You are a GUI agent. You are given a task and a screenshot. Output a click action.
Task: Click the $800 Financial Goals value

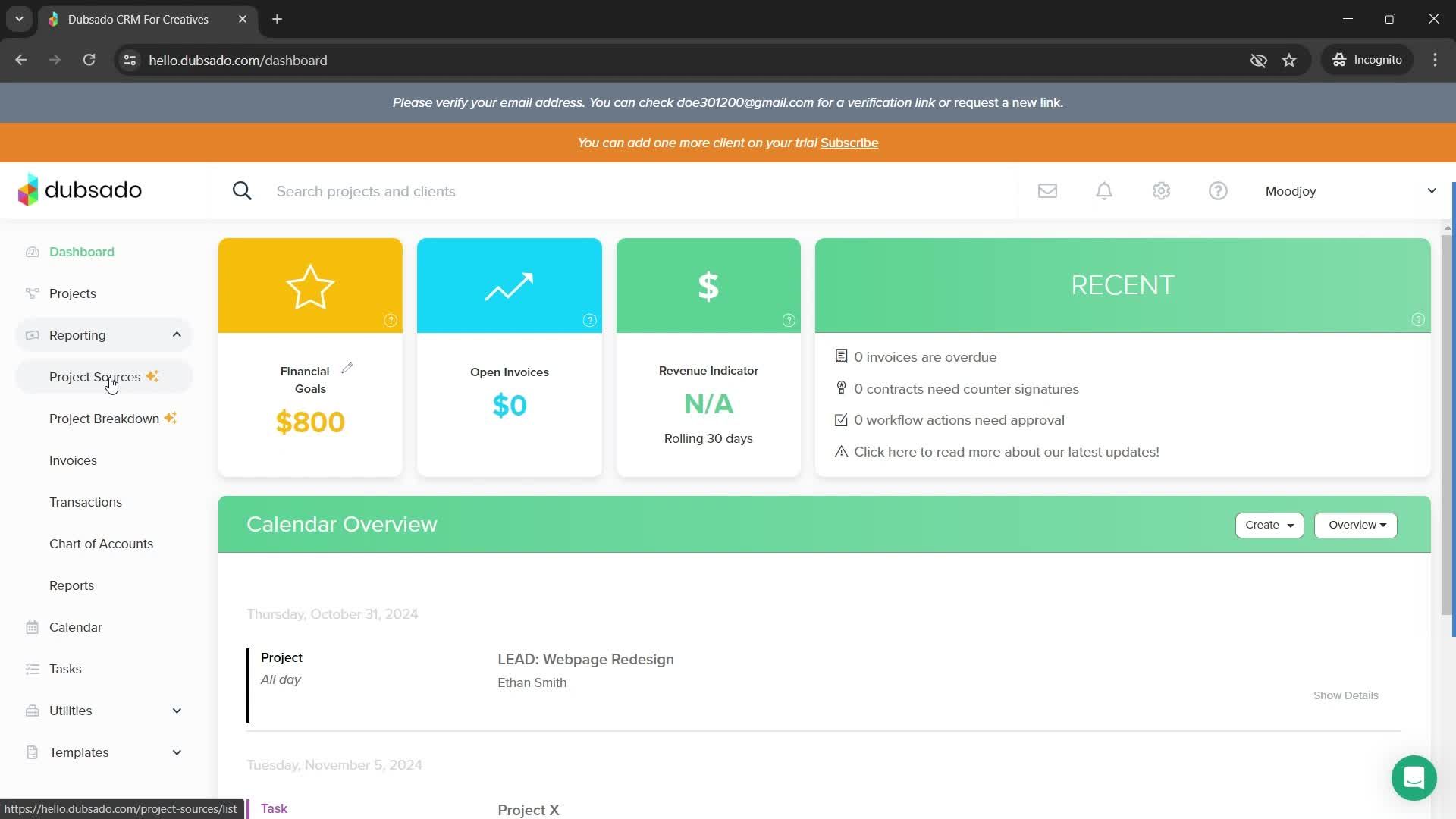pos(310,422)
